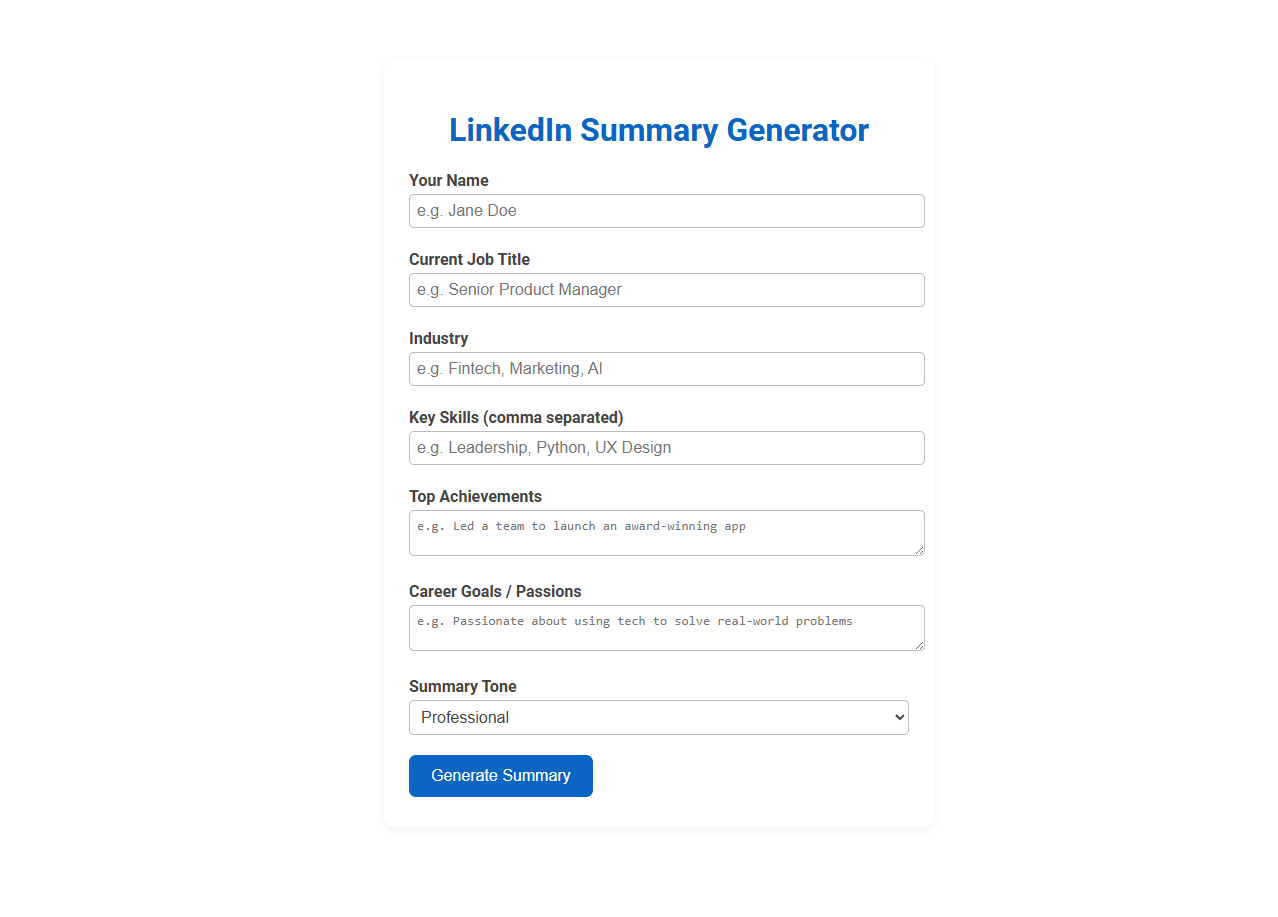Click the Industry field label
Viewport: 1278px width, 917px height.
(438, 338)
